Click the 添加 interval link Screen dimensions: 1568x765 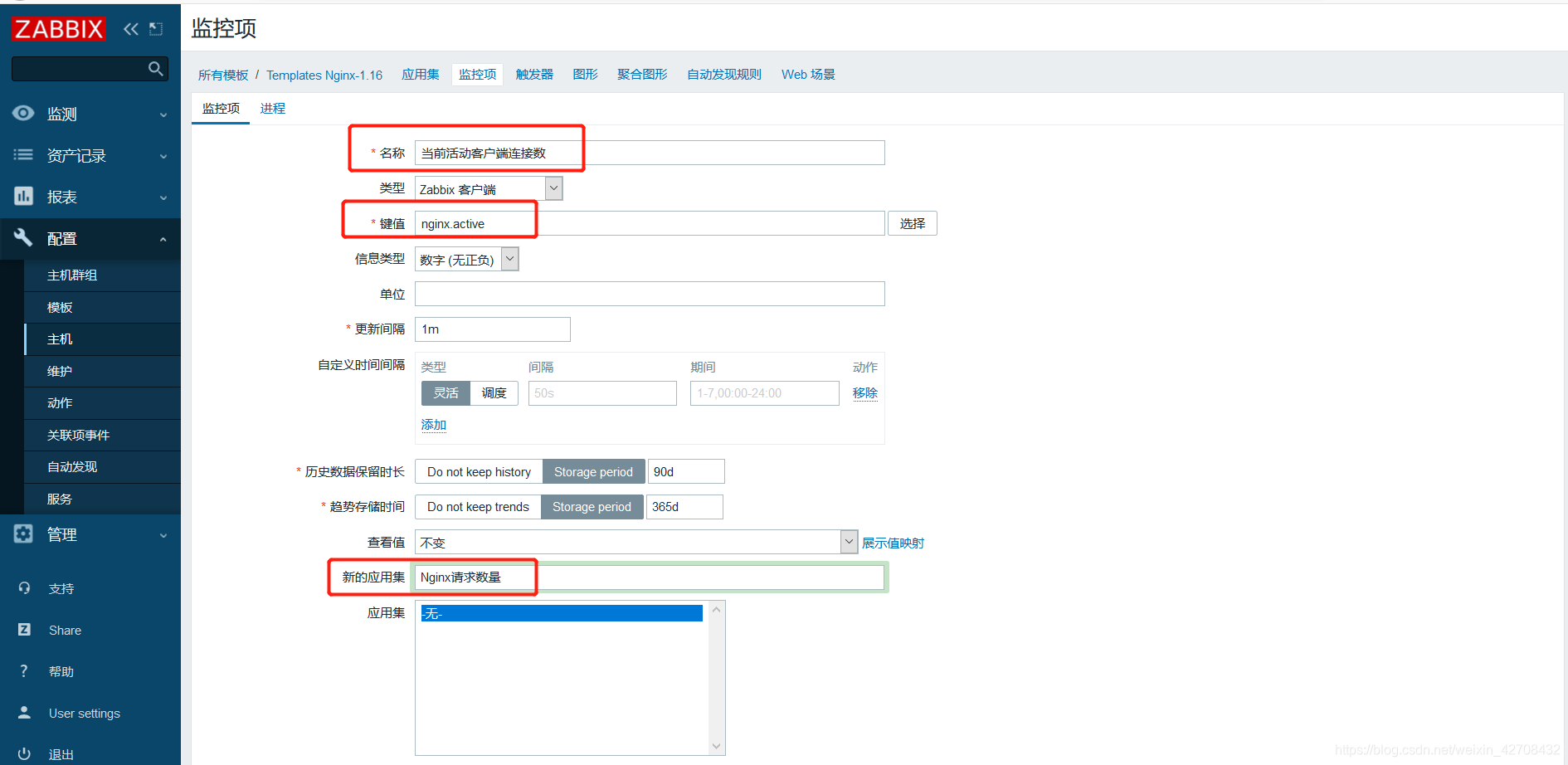tap(434, 425)
